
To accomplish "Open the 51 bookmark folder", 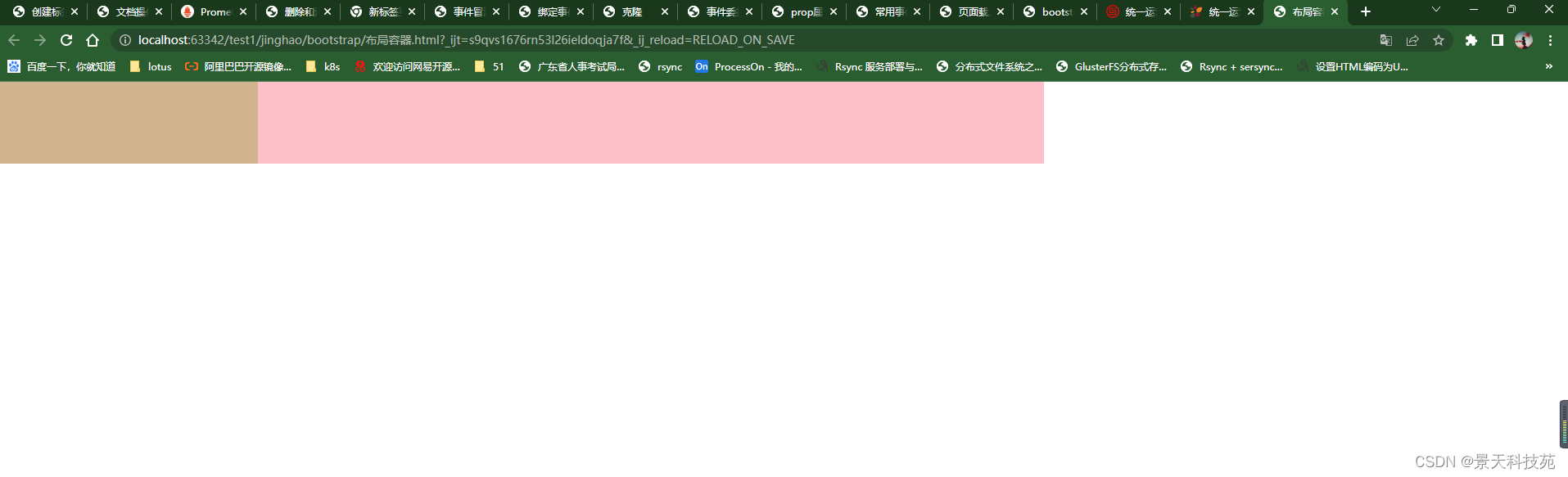I will click(x=489, y=66).
